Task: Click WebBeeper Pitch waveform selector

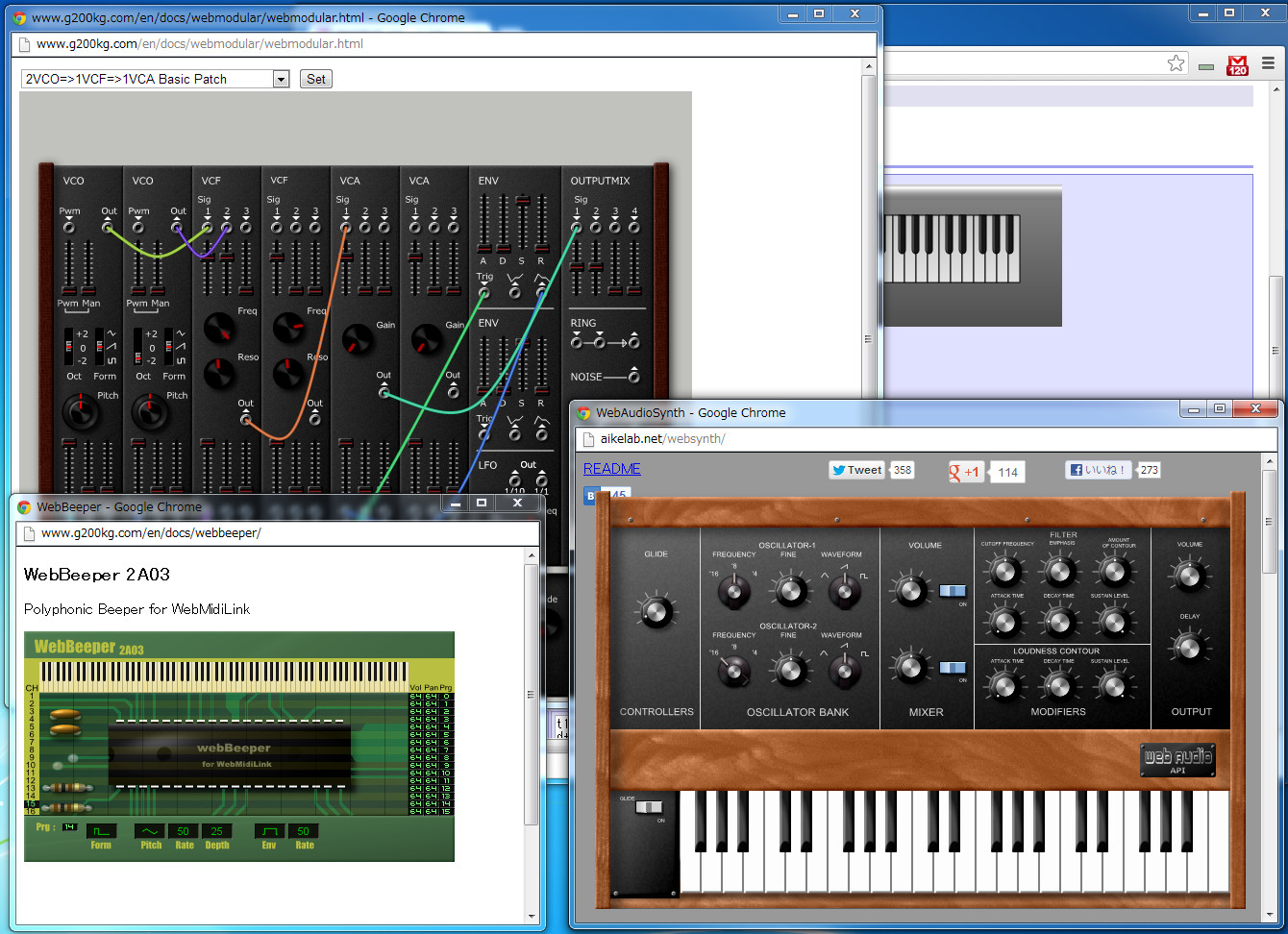Action: [150, 831]
